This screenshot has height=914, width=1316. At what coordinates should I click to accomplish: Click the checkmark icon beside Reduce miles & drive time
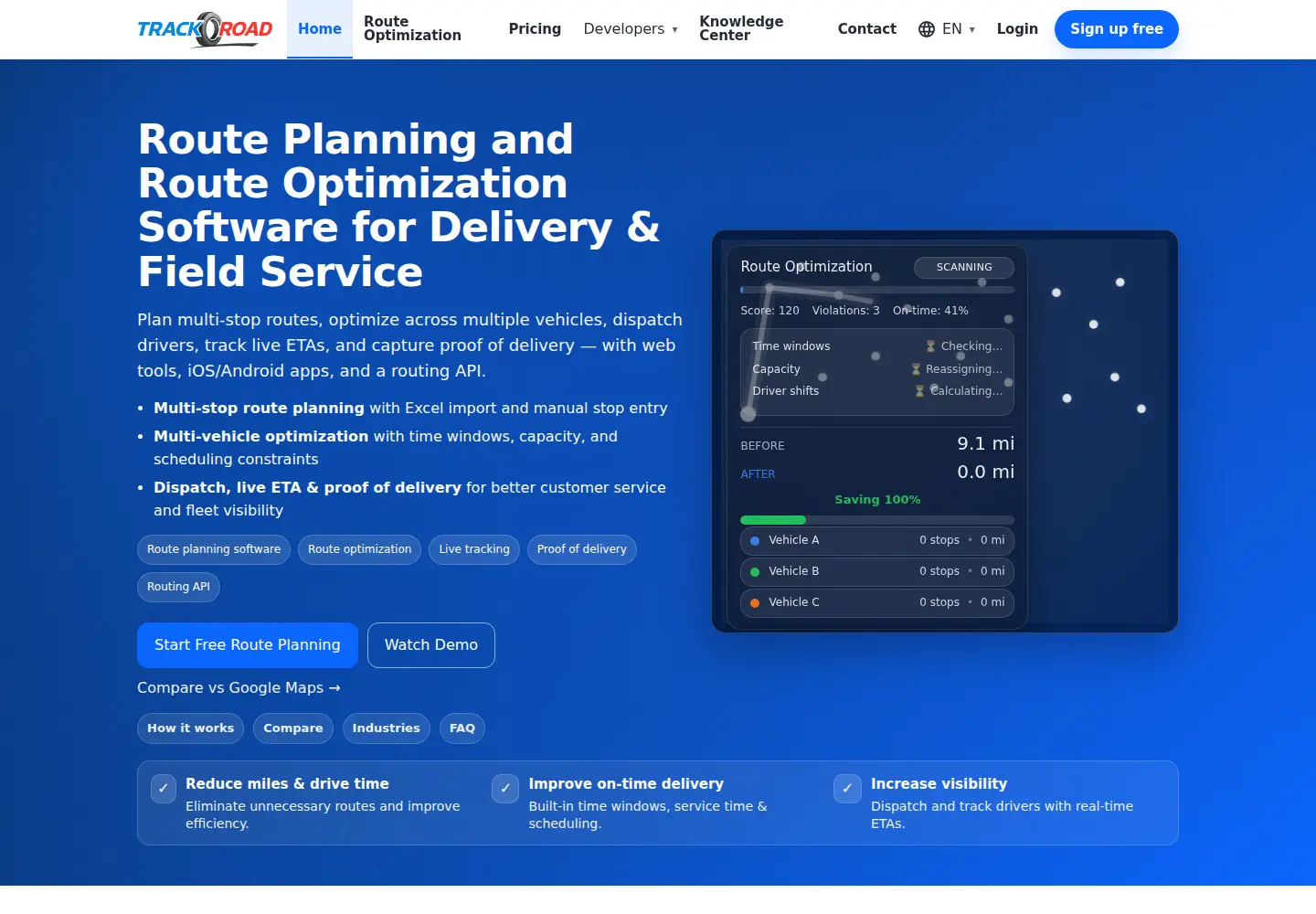(x=164, y=788)
